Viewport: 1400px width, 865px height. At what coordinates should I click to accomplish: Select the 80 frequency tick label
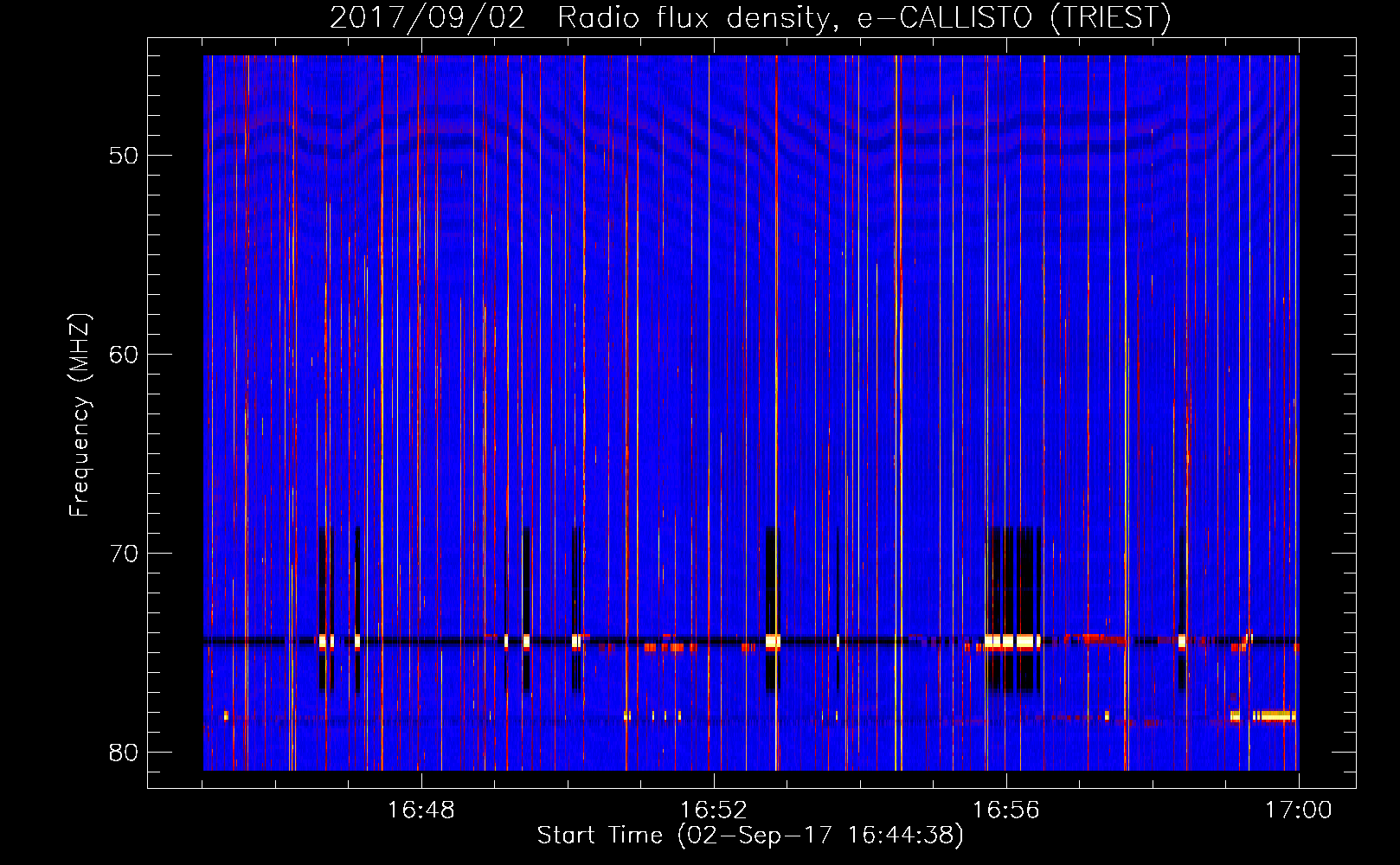(x=124, y=753)
